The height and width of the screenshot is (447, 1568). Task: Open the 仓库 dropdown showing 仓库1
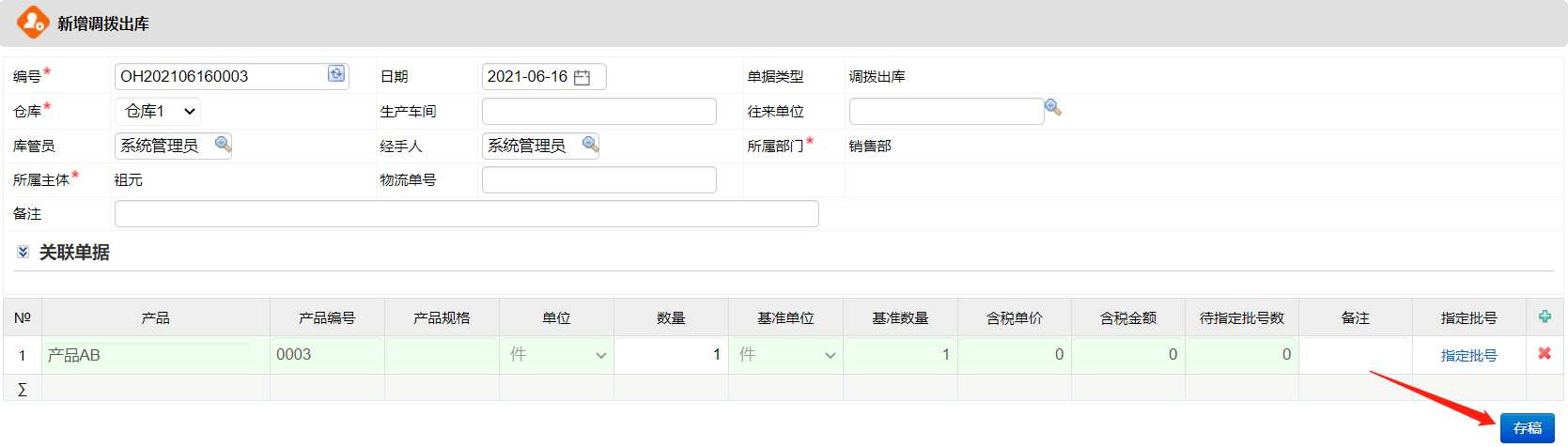coord(158,111)
